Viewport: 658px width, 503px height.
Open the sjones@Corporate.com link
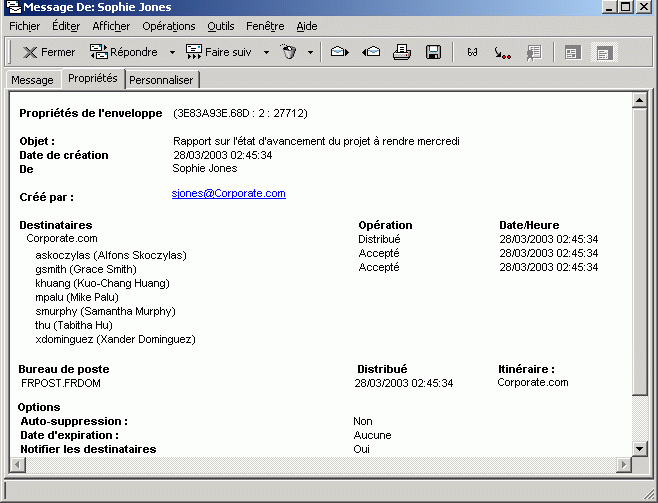(229, 193)
